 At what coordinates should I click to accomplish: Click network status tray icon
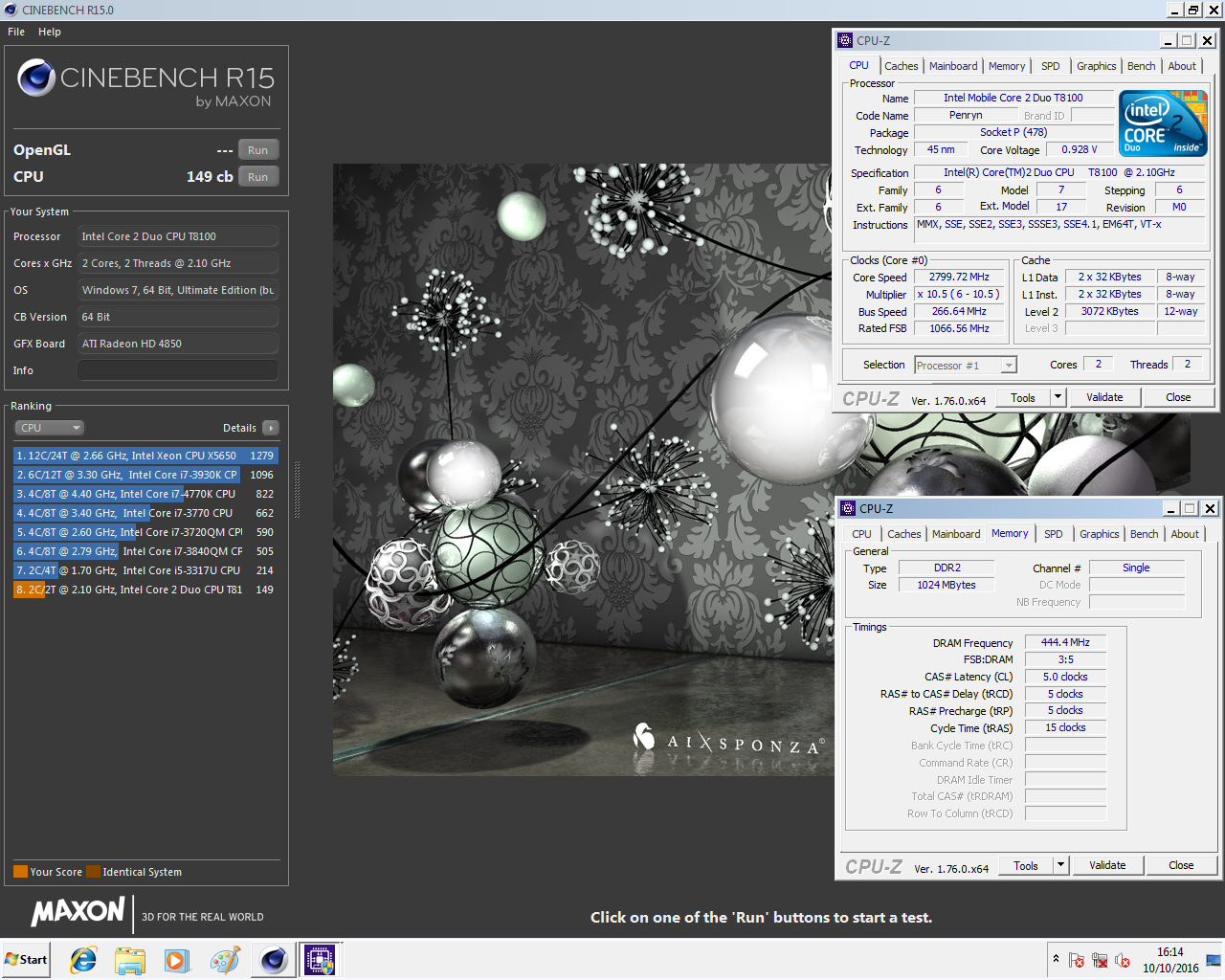tap(1100, 960)
